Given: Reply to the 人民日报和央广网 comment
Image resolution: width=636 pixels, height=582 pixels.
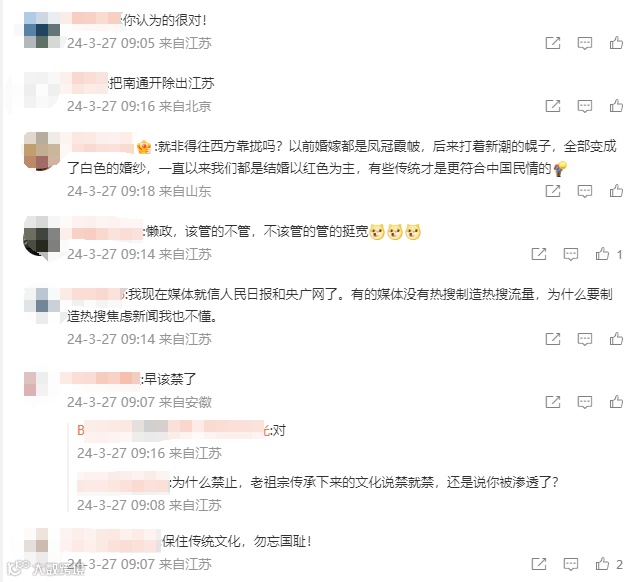Looking at the screenshot, I should point(584,339).
